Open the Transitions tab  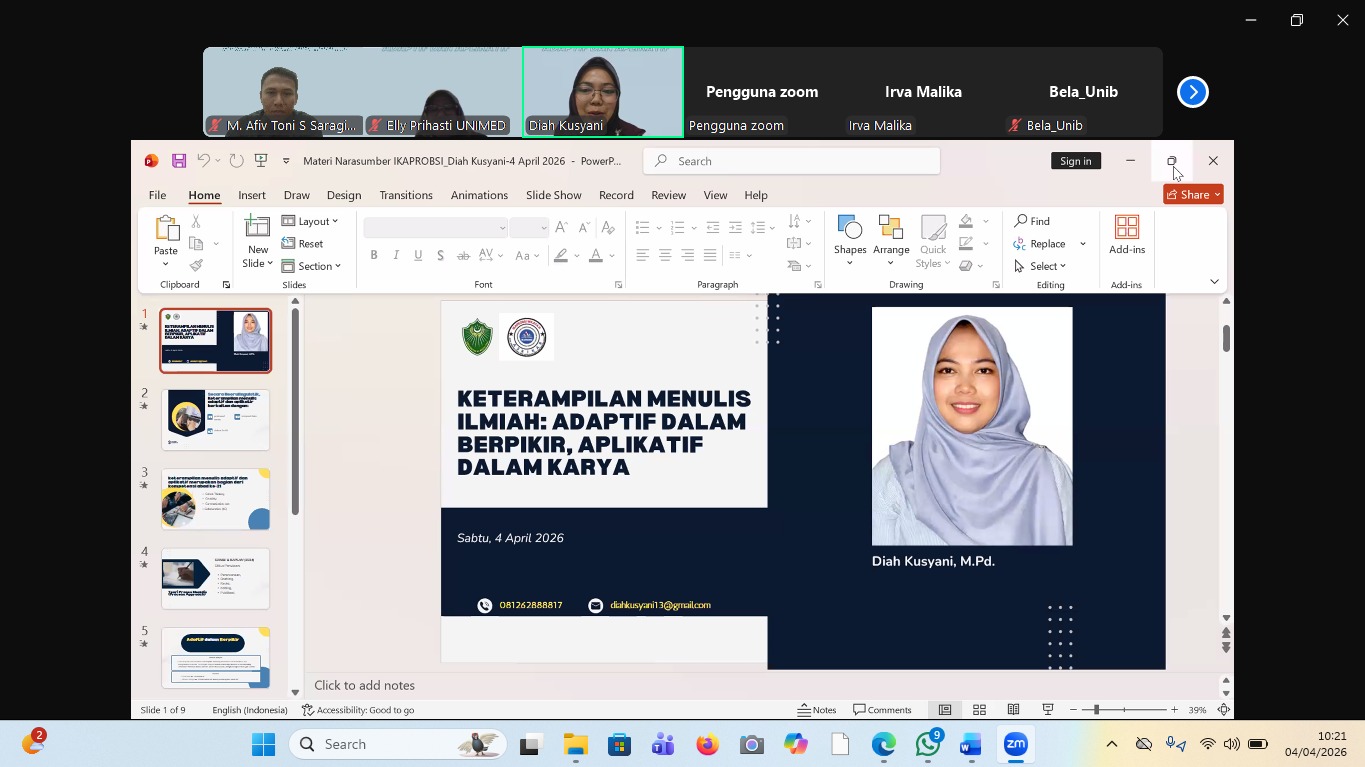click(405, 195)
